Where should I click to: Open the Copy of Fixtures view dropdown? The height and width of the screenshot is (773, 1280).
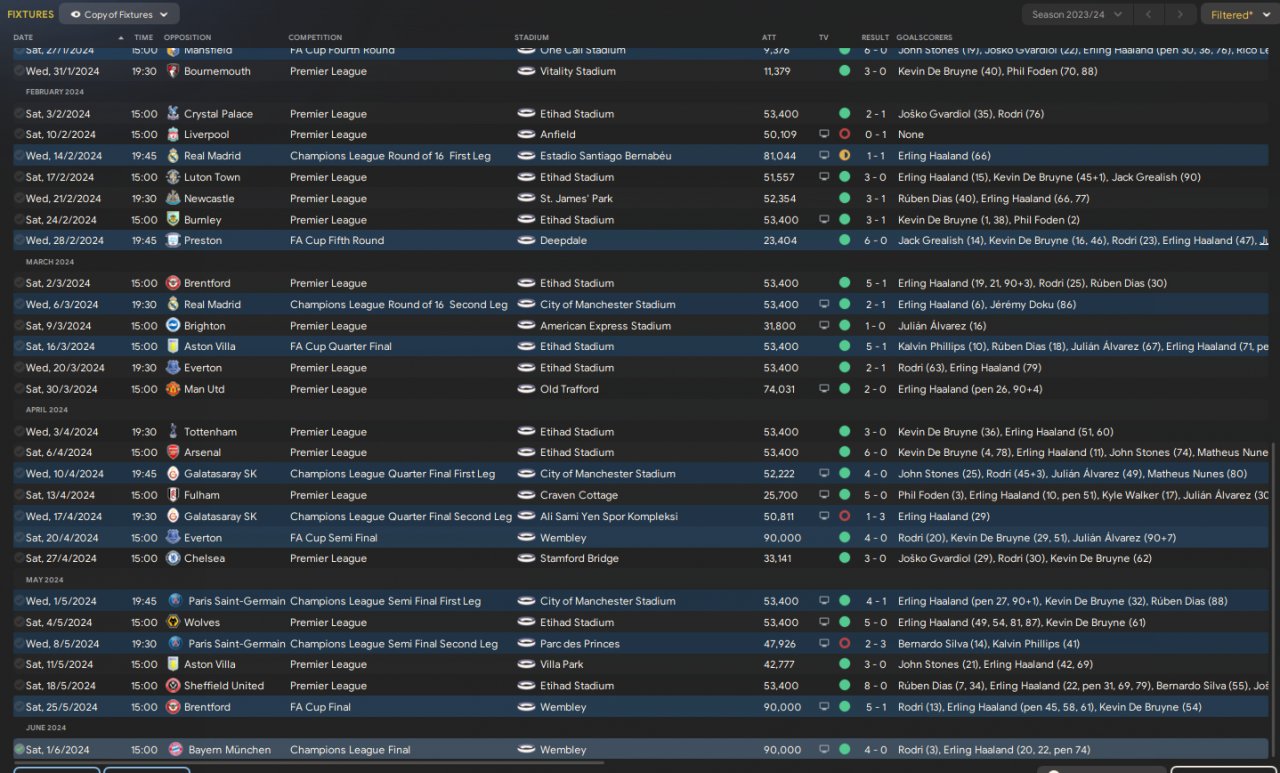[x=119, y=14]
